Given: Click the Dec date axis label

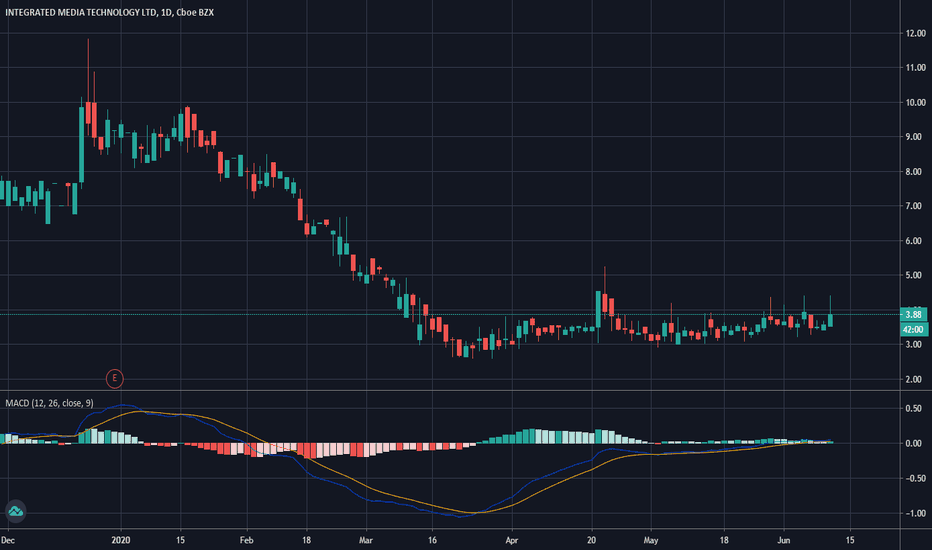Looking at the screenshot, I should pos(8,540).
